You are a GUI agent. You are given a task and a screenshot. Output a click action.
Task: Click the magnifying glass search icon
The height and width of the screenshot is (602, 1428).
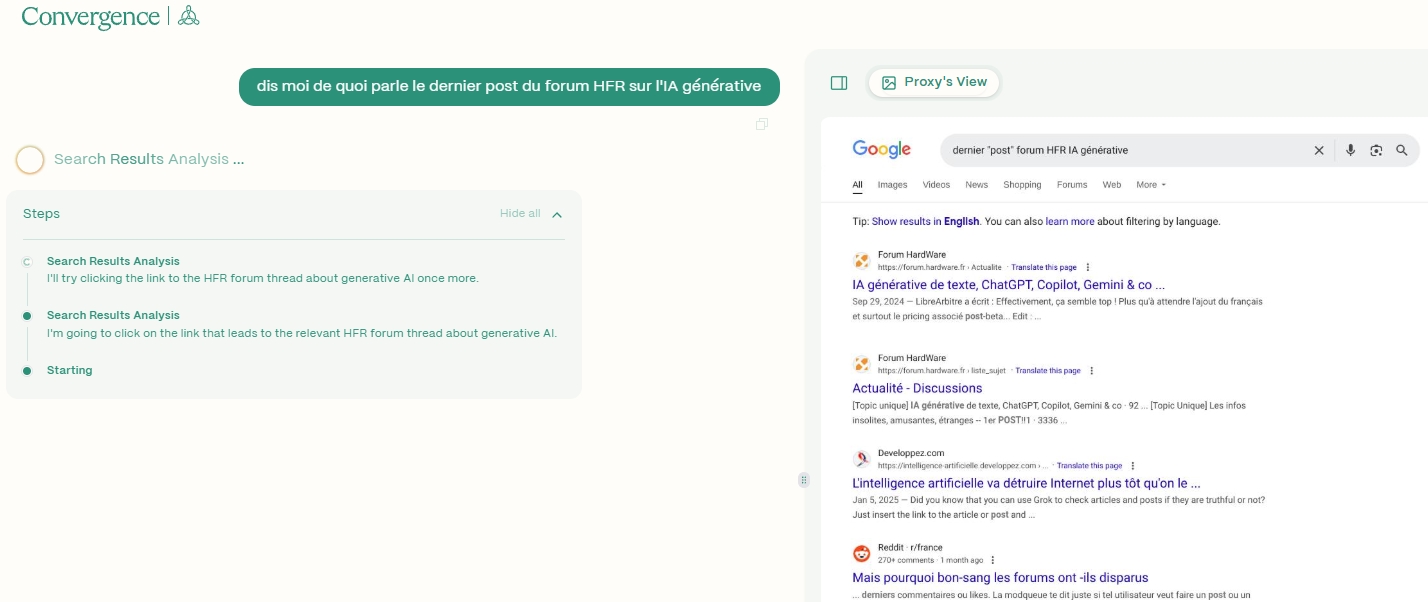tap(1402, 150)
